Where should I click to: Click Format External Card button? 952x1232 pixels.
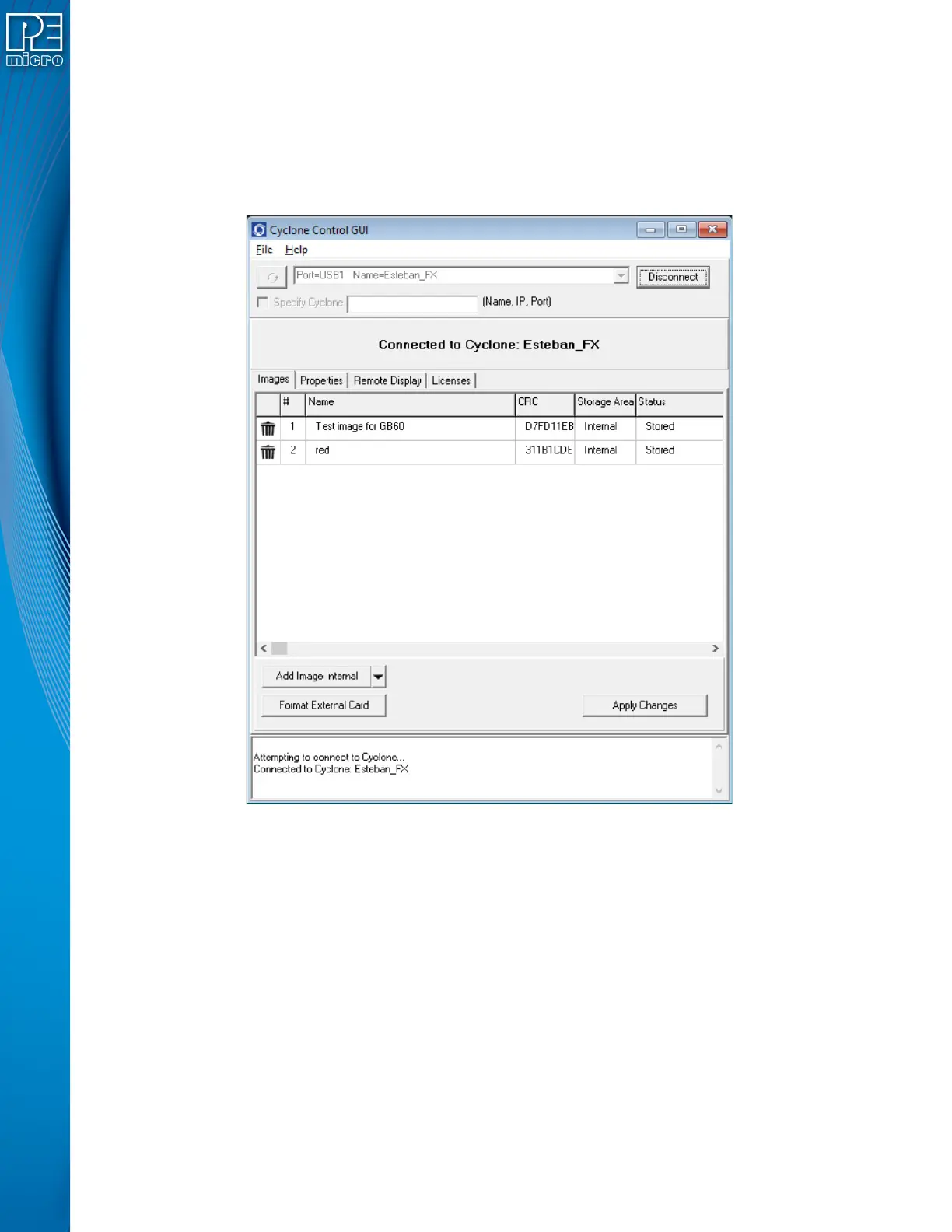pos(324,705)
